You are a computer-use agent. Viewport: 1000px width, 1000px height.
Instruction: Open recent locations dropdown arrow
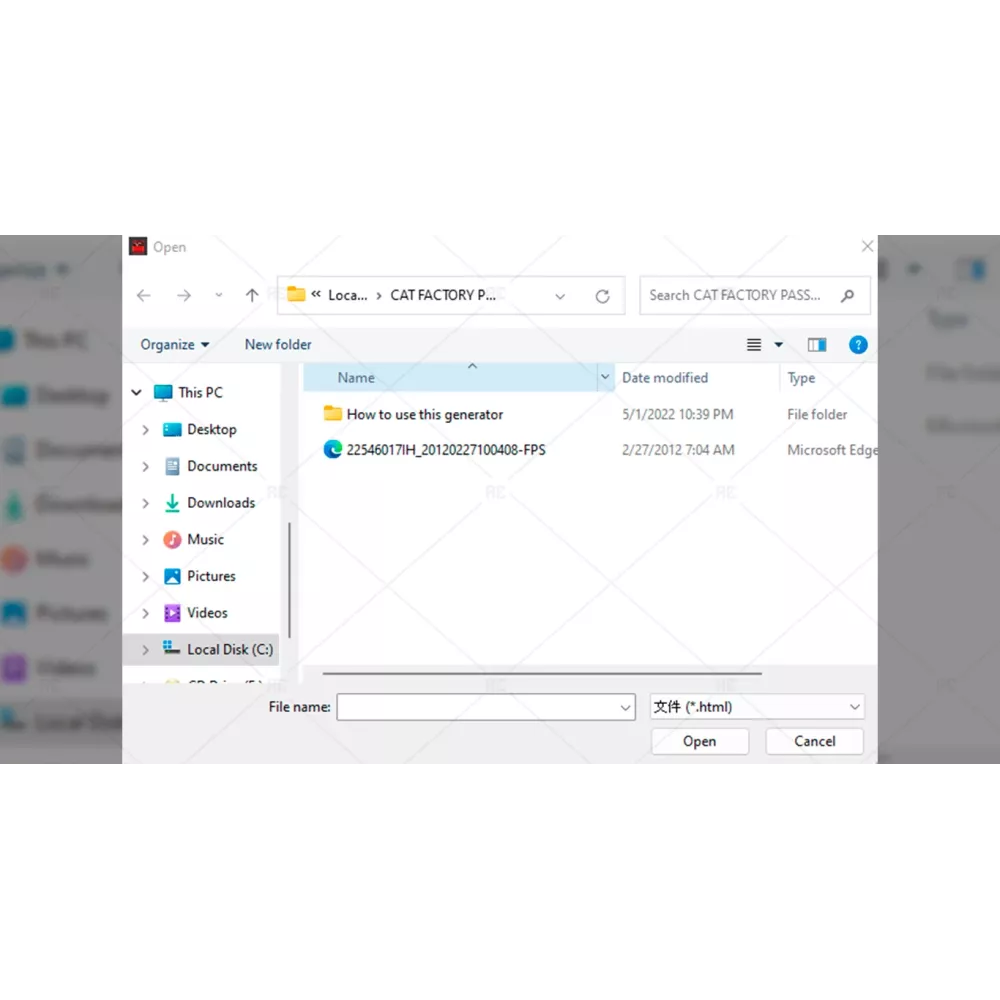[219, 296]
